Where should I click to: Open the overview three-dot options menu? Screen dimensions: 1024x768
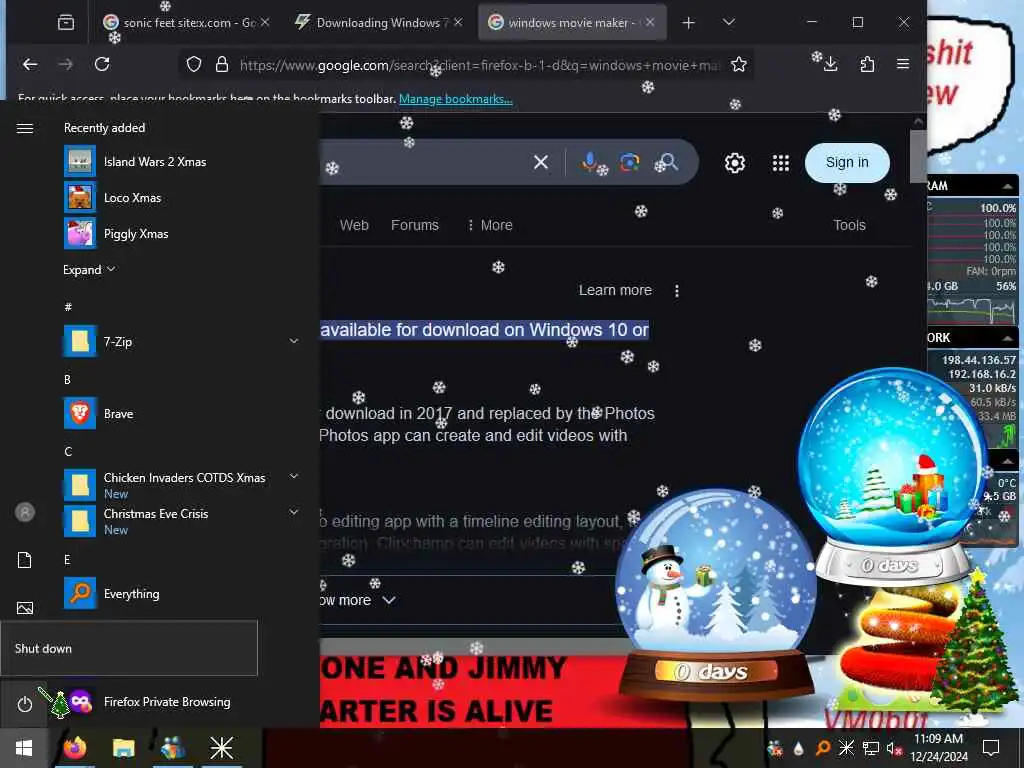coord(677,291)
